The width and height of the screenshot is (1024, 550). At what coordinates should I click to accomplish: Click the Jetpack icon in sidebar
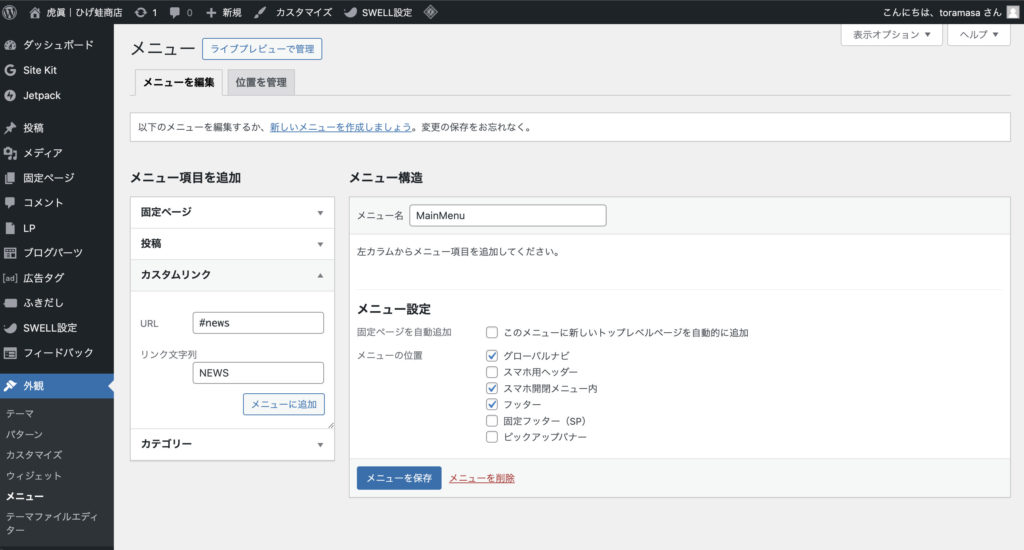[11, 95]
